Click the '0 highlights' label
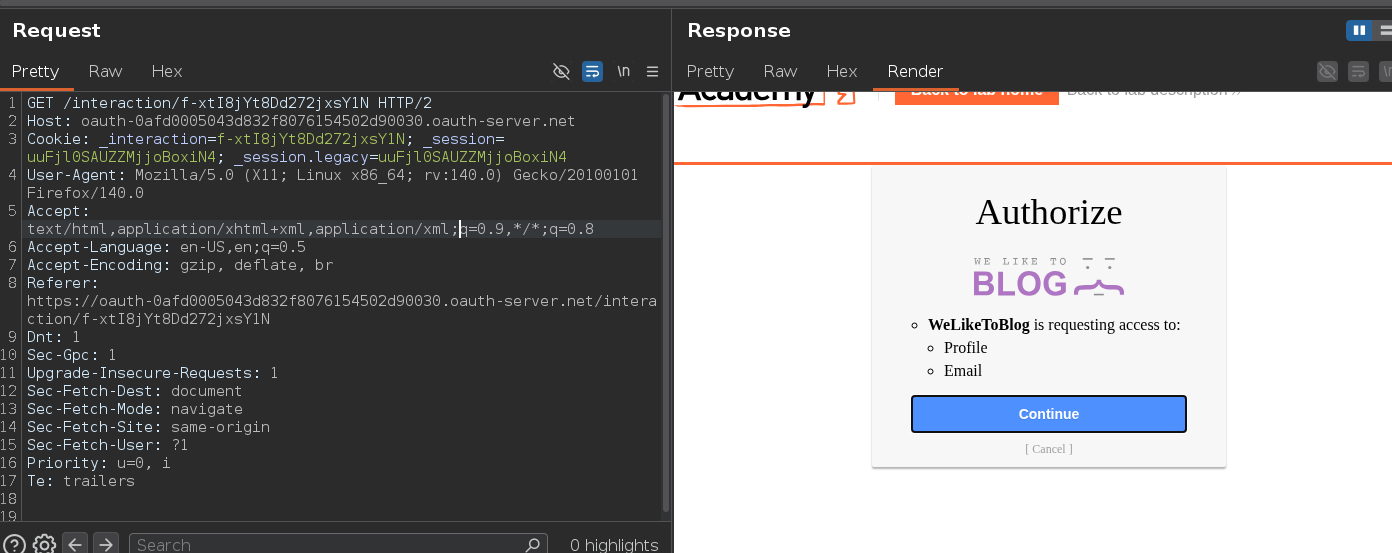 tap(614, 545)
